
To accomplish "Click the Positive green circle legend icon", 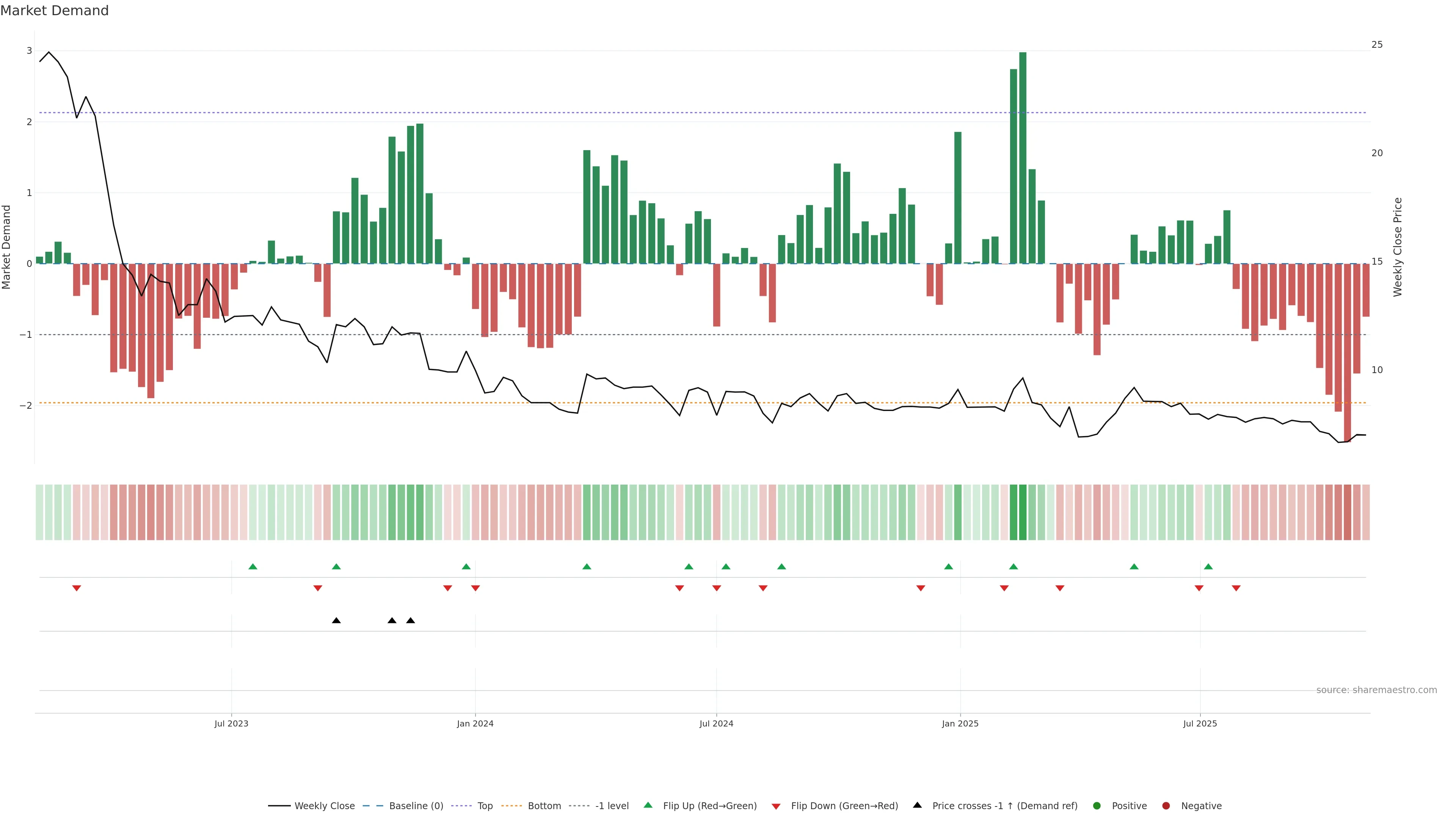I will (1097, 806).
